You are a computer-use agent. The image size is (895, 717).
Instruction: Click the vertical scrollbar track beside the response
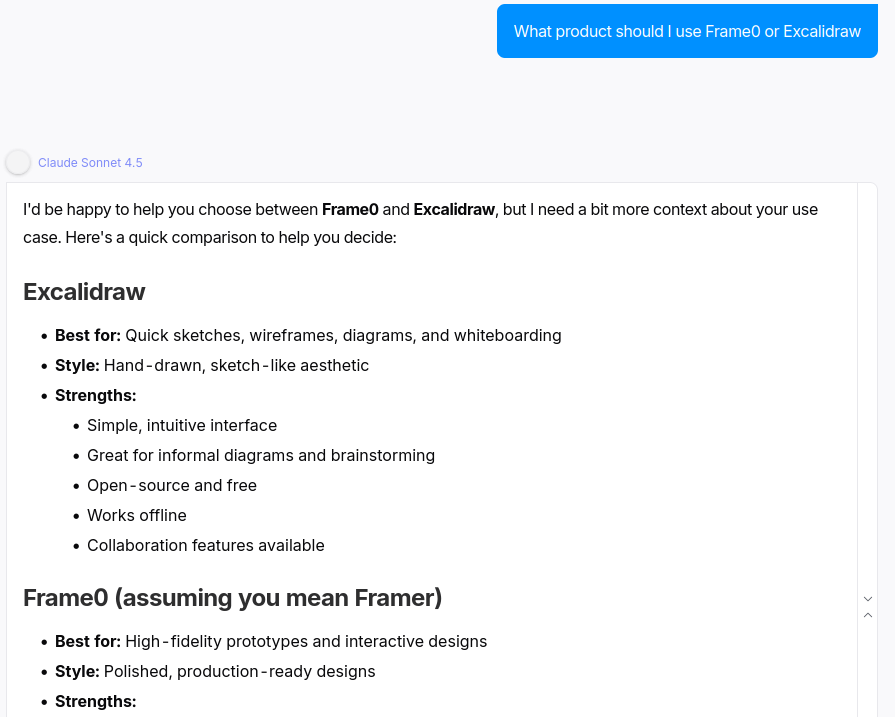tap(868, 400)
